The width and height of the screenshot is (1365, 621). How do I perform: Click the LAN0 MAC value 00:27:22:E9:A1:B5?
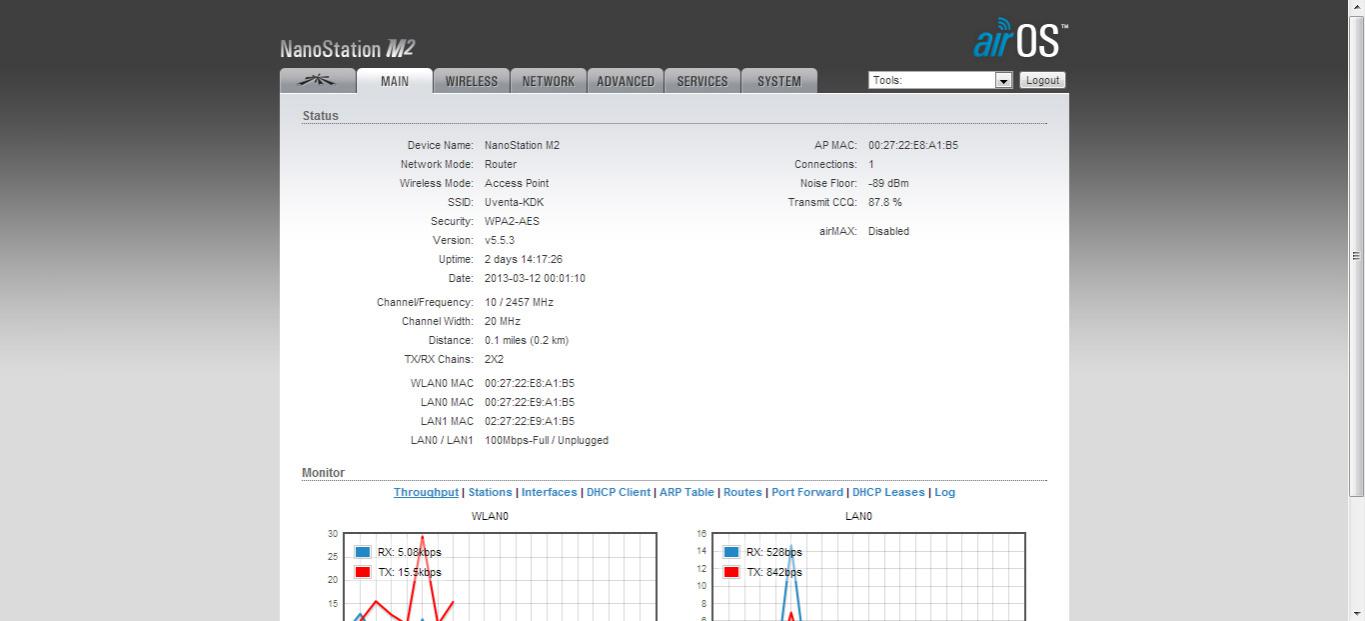(530, 402)
